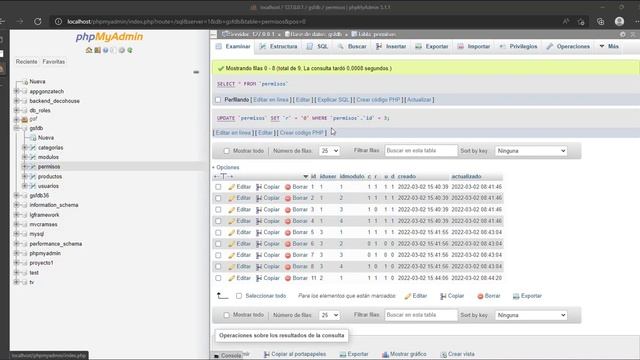Reload the browser page

(38, 21)
